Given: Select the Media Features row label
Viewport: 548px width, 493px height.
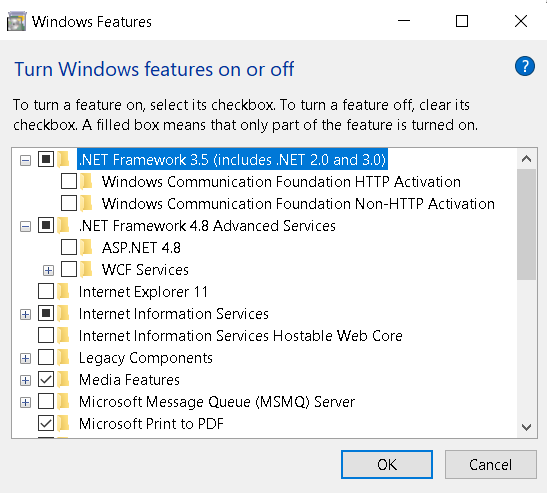Looking at the screenshot, I should [129, 380].
